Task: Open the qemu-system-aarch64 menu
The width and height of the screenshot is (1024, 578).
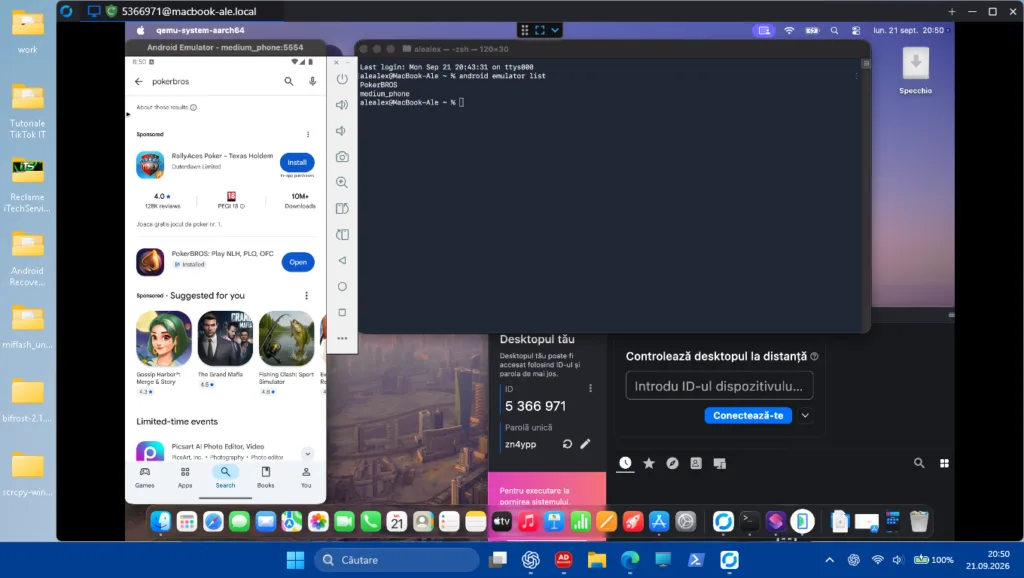Action: coord(200,30)
